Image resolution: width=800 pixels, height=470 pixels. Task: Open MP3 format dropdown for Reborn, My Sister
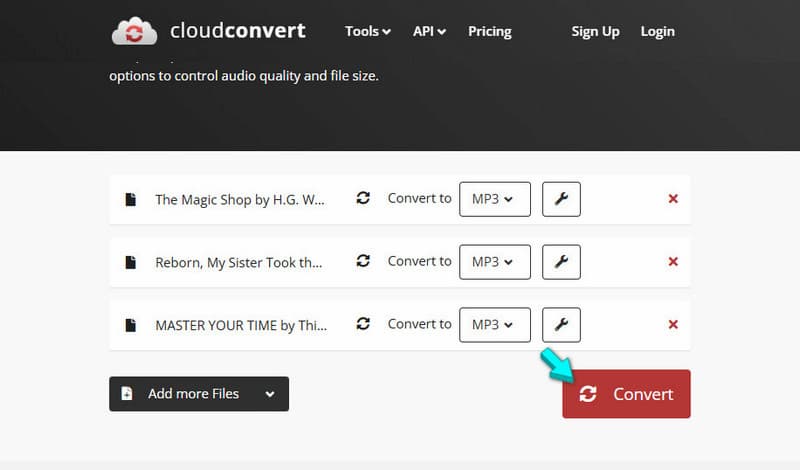click(495, 262)
